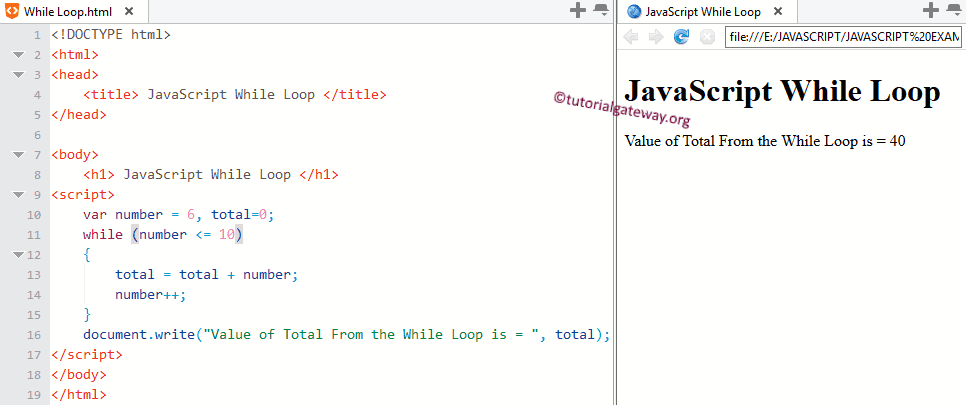Click the closing body tag line

pos(79,375)
